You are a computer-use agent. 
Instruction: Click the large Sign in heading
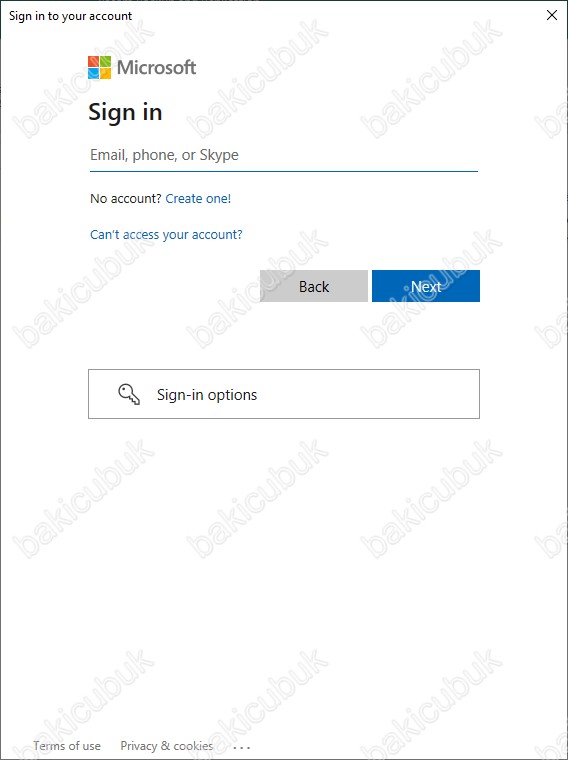click(x=125, y=112)
